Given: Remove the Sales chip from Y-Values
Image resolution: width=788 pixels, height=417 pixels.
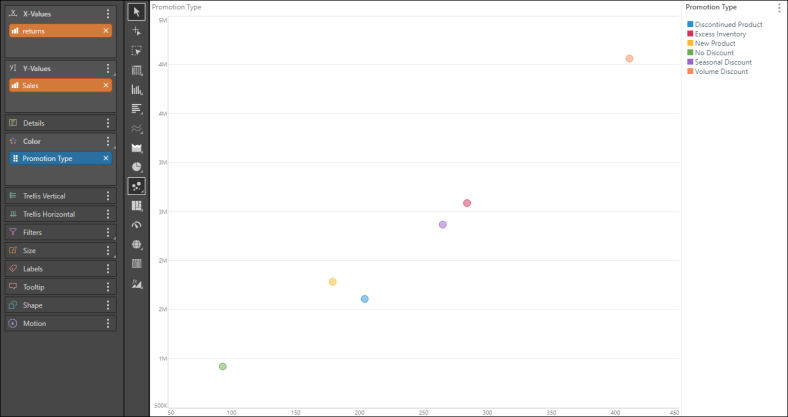Looking at the screenshot, I should point(106,85).
